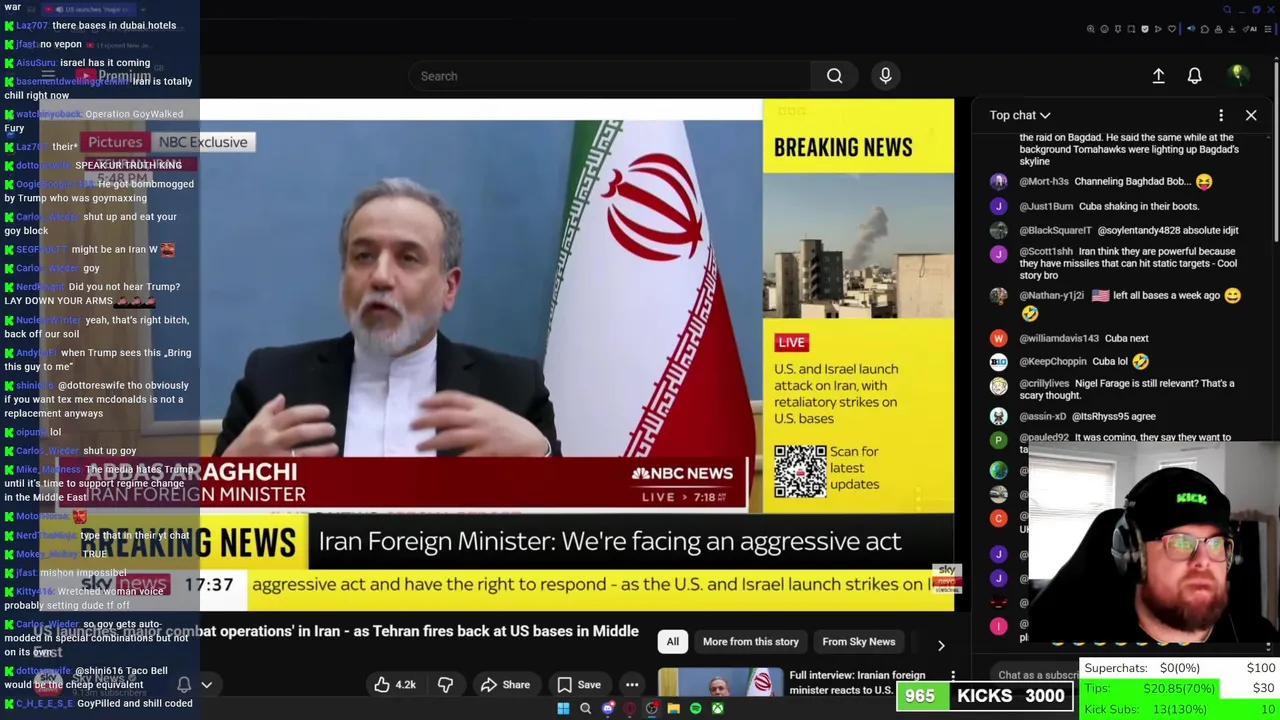
Task: Open the Windows taskbar search
Action: 585,708
